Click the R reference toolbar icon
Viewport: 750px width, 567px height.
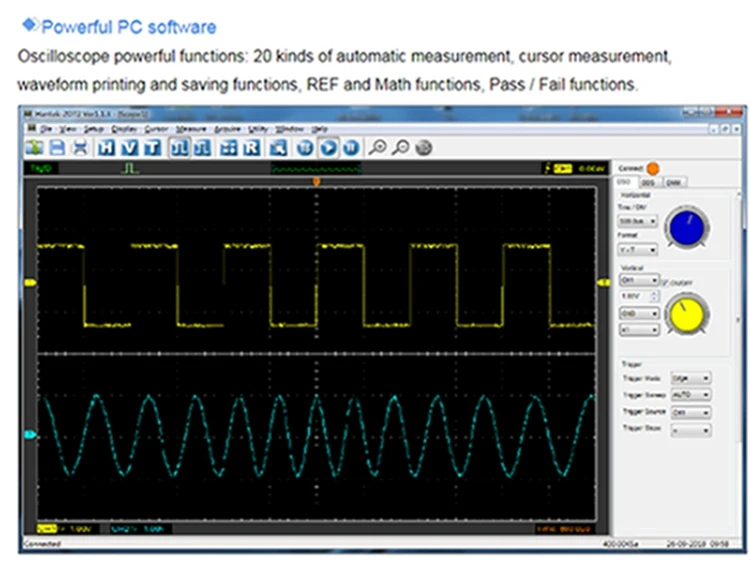pos(250,147)
